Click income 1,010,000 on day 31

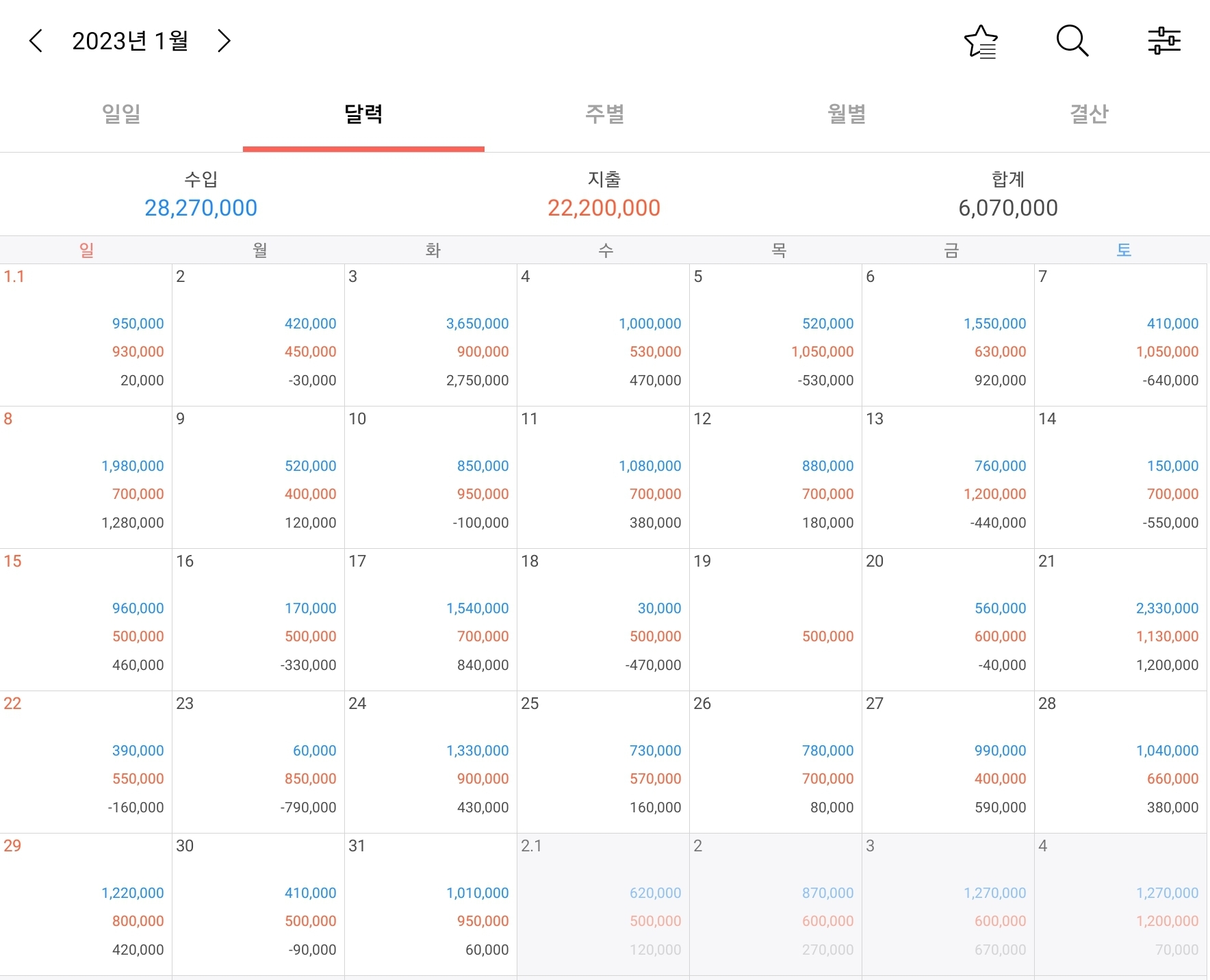pos(478,893)
